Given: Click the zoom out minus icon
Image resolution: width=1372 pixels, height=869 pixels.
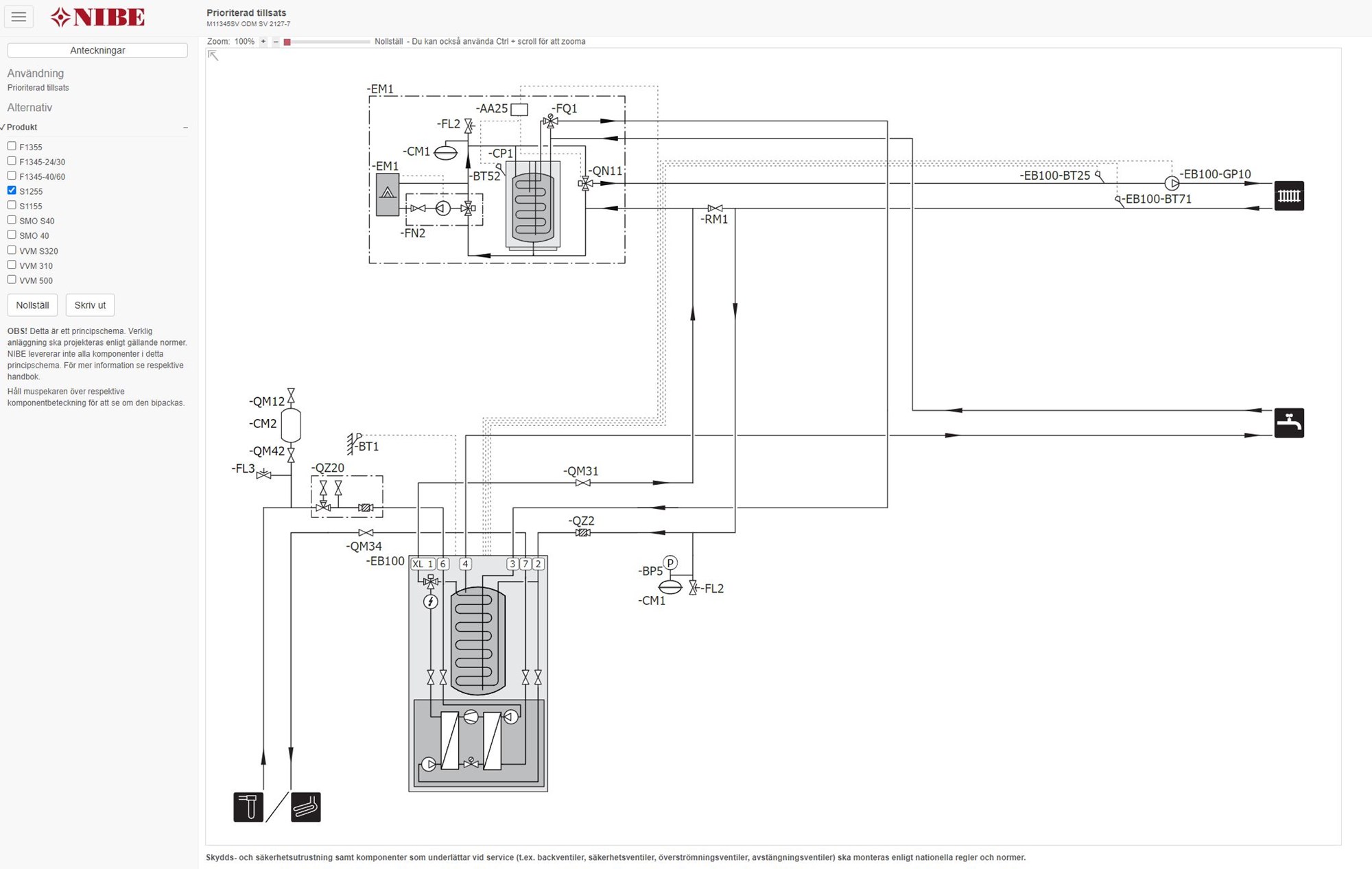Looking at the screenshot, I should pyautogui.click(x=276, y=42).
